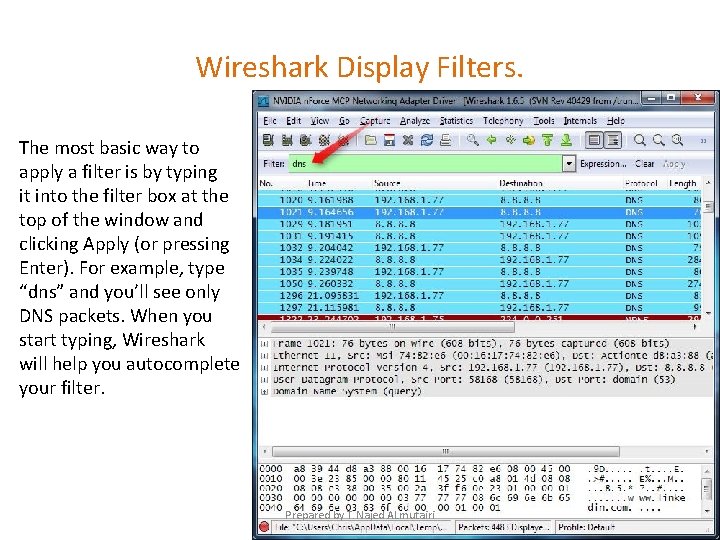720x540 pixels.
Task: Click the packet list vertical scrollbar
Action: [x=708, y=206]
